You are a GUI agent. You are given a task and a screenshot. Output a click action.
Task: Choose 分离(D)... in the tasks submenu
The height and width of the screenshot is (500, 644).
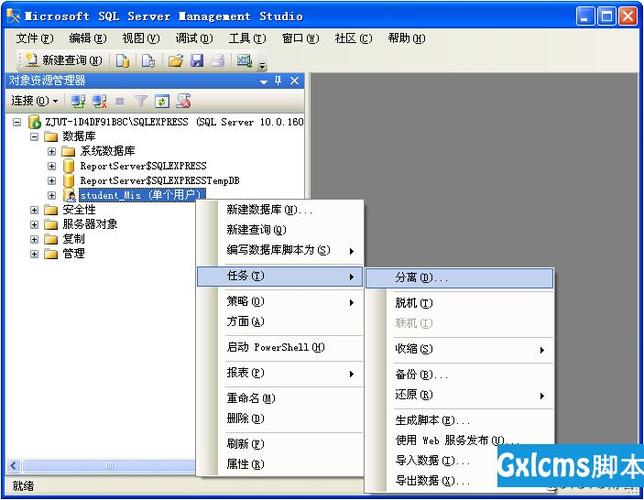point(459,278)
